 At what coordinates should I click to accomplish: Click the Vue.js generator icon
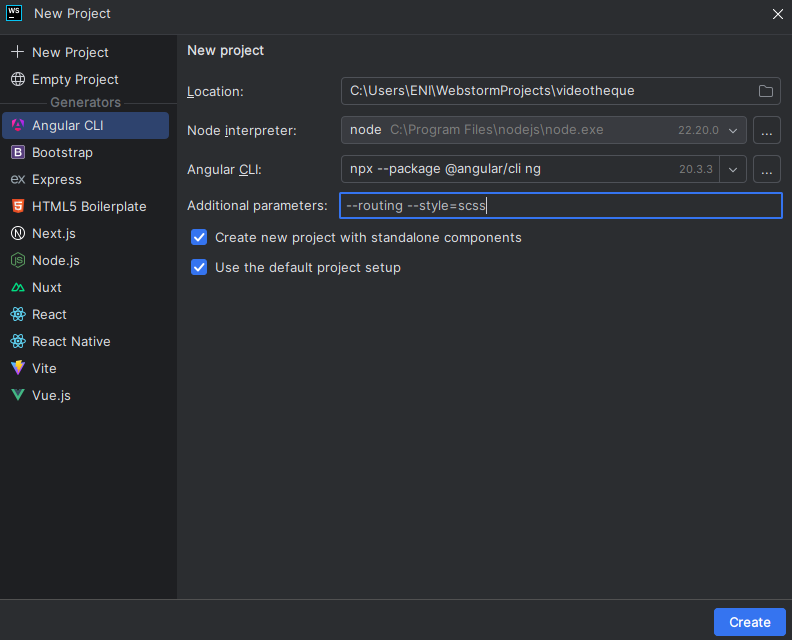coord(17,395)
